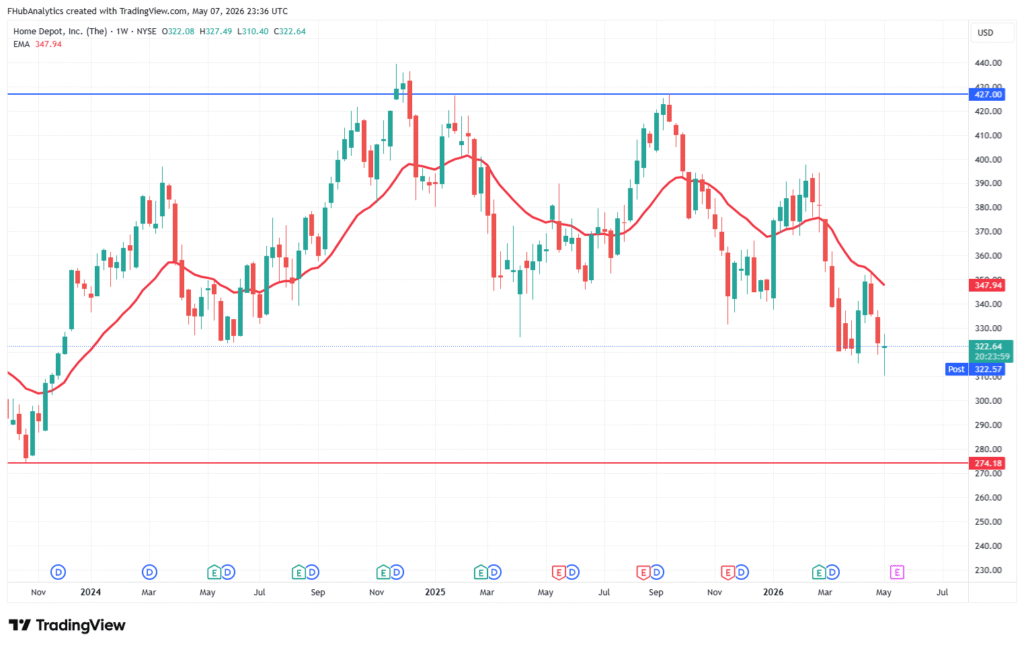Click the TradingView logo at the bottom

(67, 625)
